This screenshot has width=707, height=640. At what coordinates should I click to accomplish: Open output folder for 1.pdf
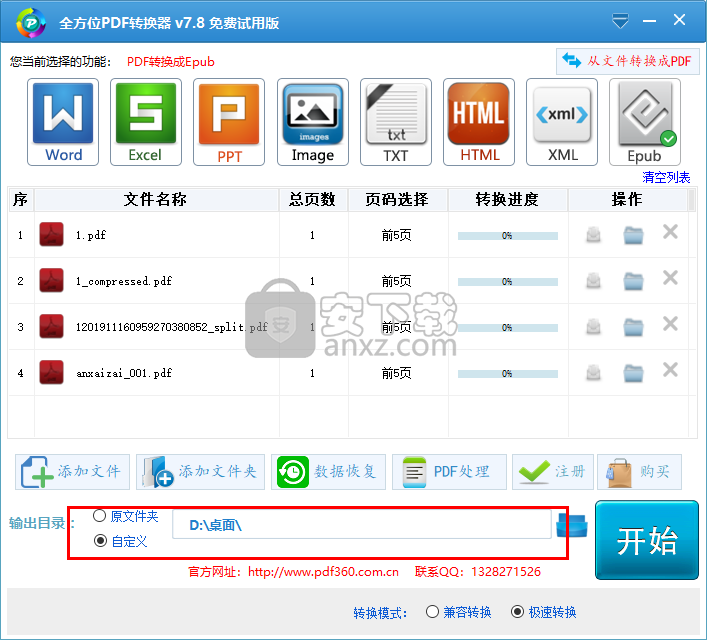tap(633, 235)
